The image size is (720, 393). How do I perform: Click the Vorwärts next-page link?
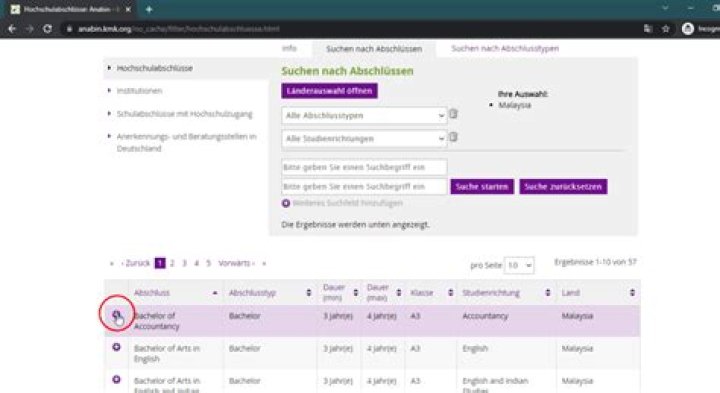pyautogui.click(x=236, y=263)
